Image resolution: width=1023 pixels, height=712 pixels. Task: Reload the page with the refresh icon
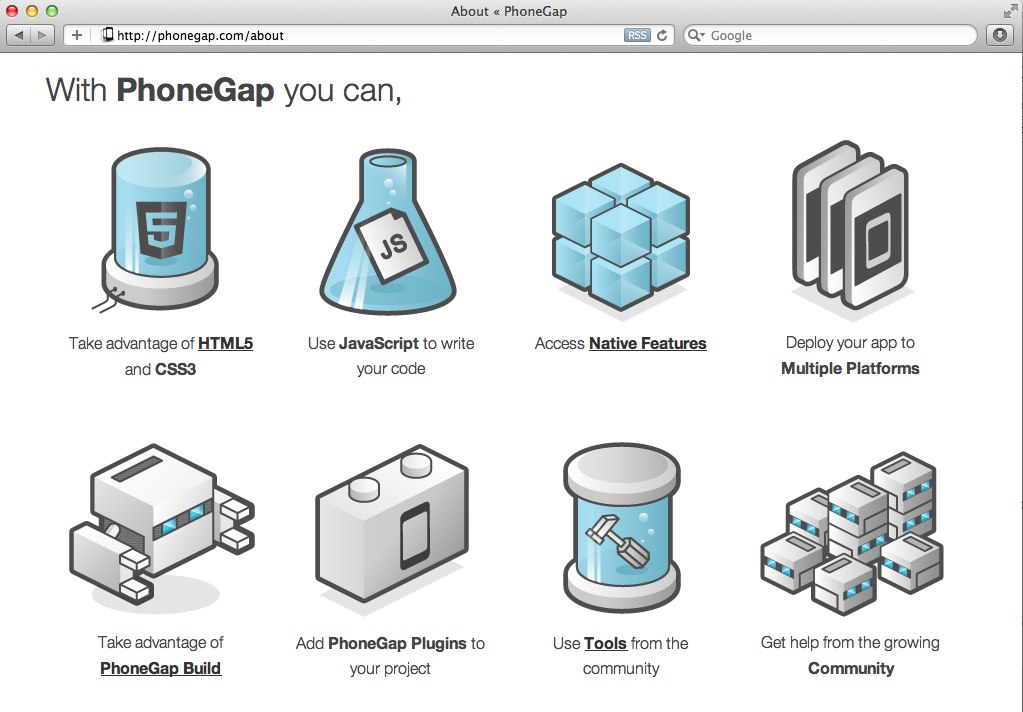point(662,35)
